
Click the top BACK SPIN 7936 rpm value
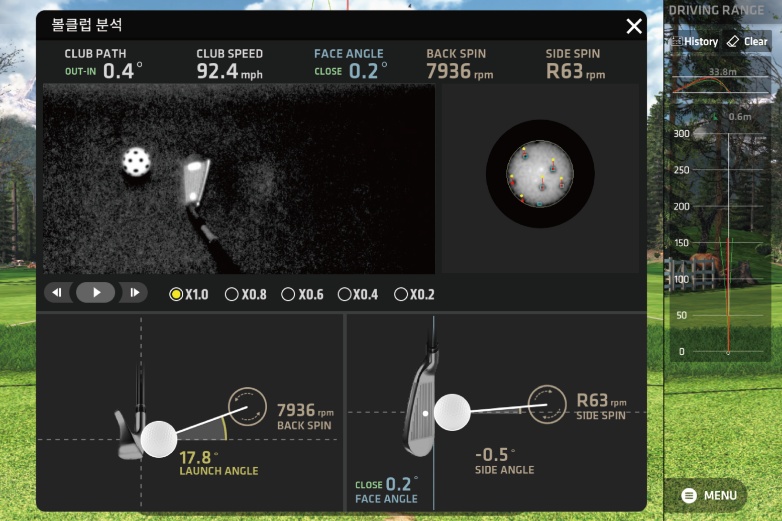point(459,71)
